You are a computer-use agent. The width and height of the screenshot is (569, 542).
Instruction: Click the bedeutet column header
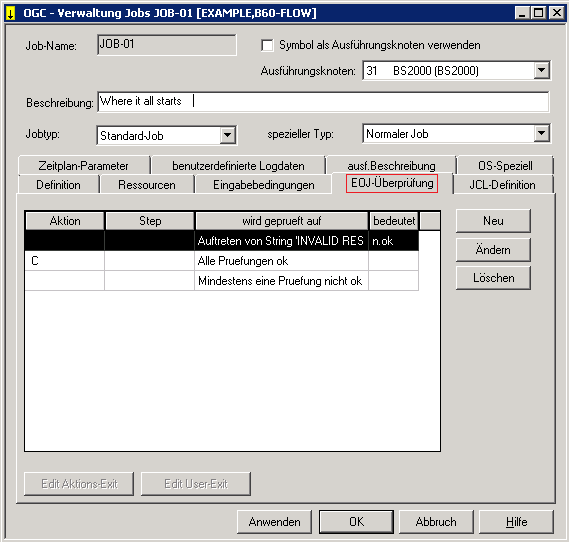coord(394,221)
